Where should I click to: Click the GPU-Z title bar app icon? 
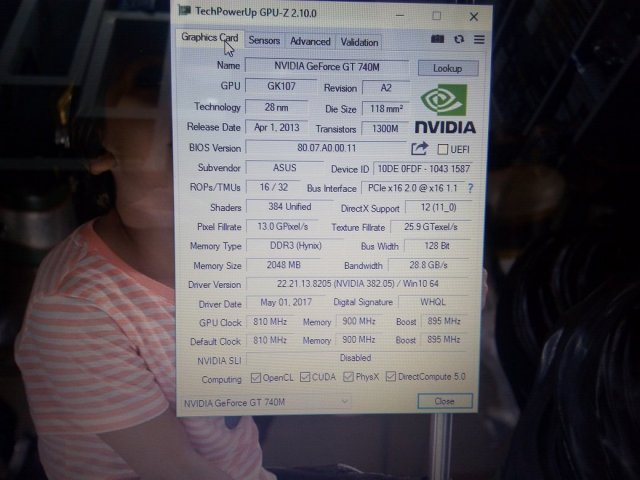[x=184, y=12]
